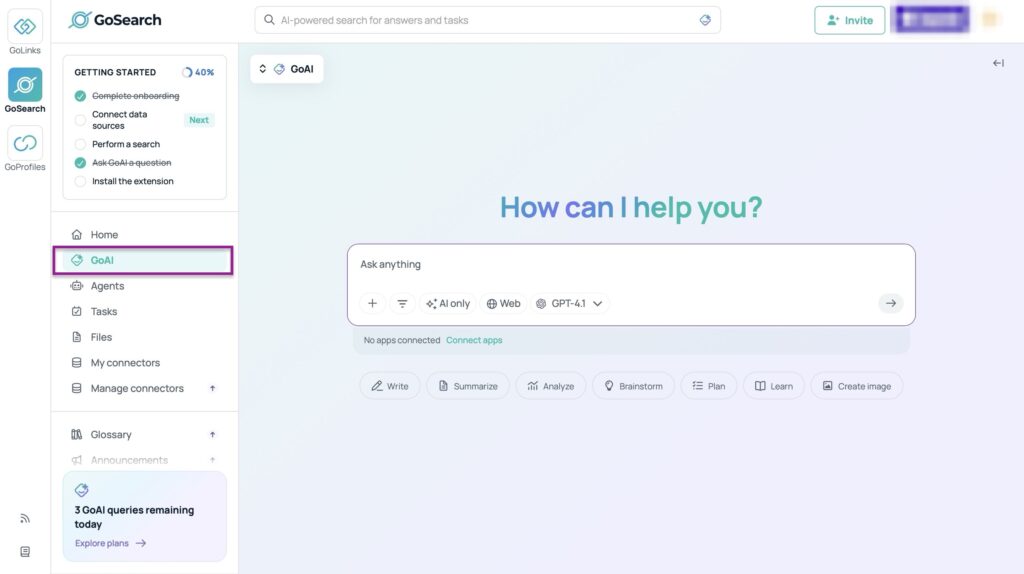Click the GoAI queries remaining card icon
The height and width of the screenshot is (574, 1024).
click(x=82, y=490)
